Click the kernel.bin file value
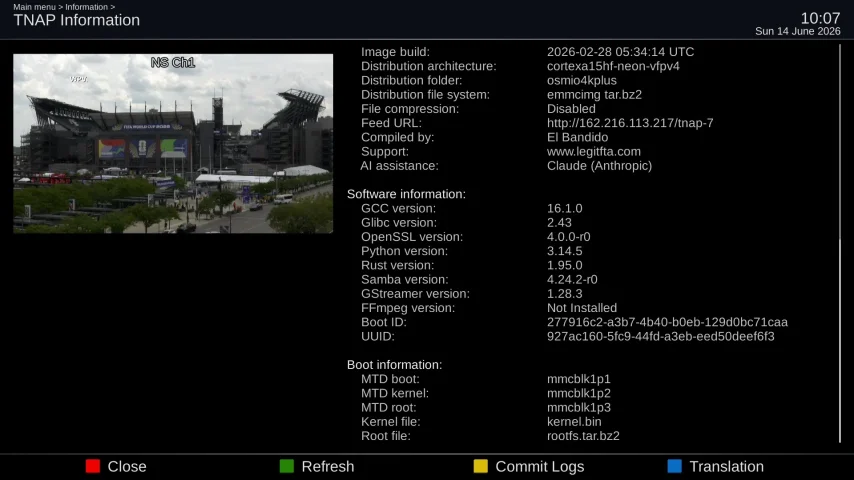The width and height of the screenshot is (854, 480). click(574, 422)
